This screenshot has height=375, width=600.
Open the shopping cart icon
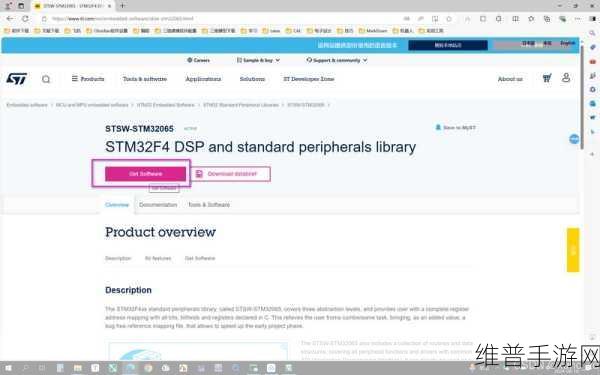[x=547, y=78]
